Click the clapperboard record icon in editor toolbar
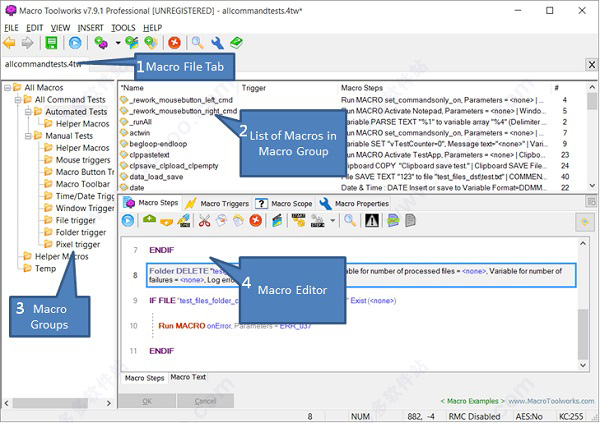 point(277,221)
